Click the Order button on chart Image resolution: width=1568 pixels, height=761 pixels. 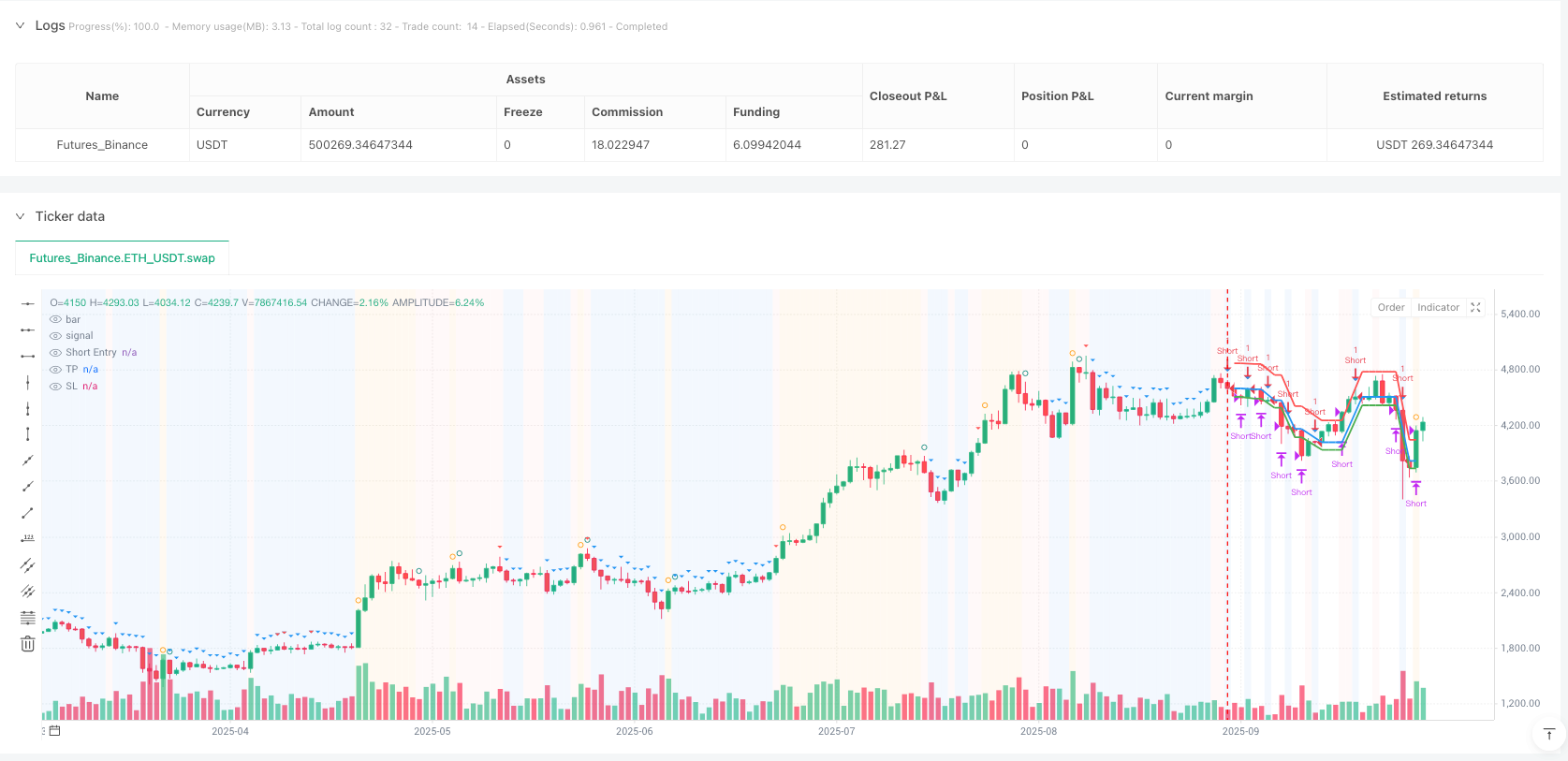point(1390,308)
